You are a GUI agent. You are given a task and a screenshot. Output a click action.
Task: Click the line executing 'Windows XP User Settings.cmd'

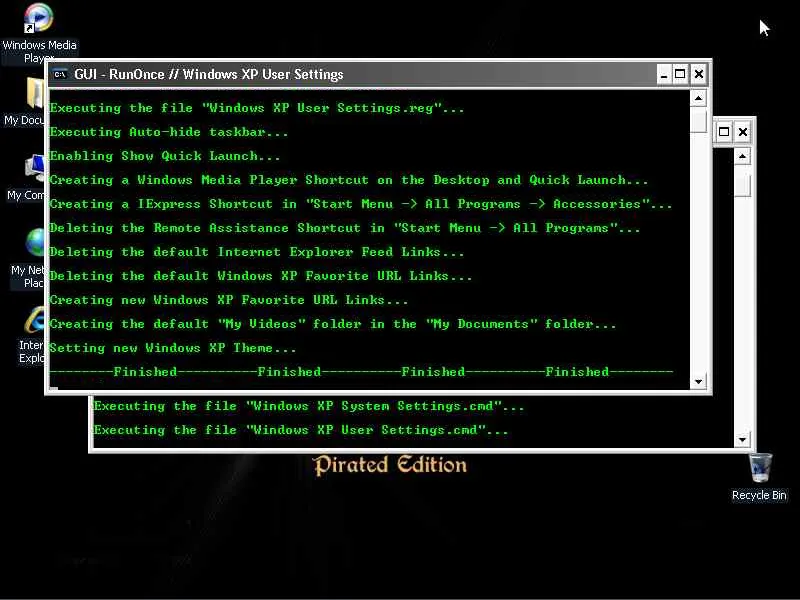301,431
